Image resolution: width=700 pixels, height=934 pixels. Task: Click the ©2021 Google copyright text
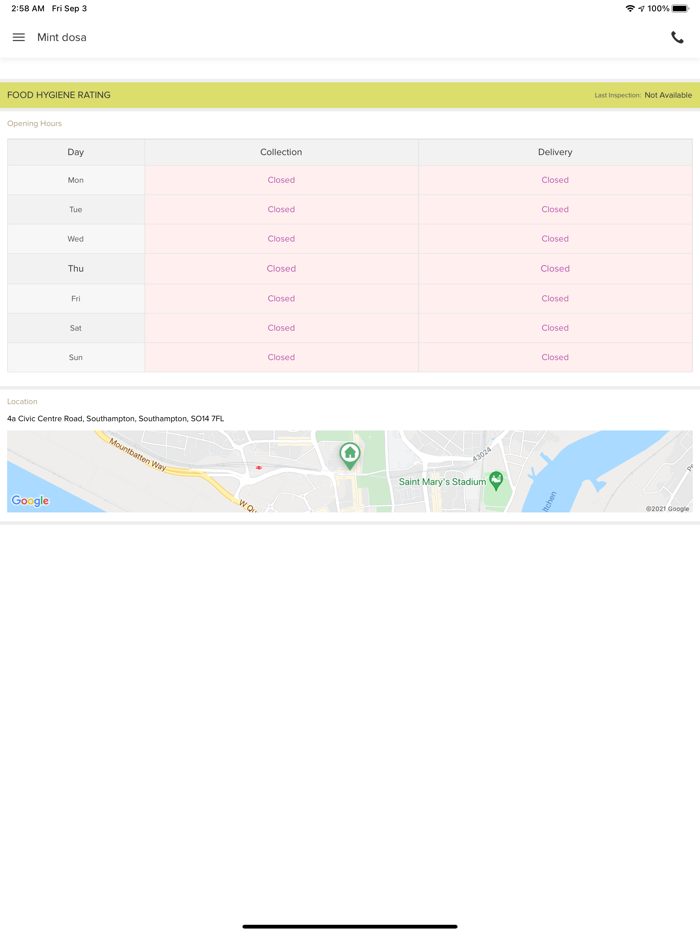667,509
